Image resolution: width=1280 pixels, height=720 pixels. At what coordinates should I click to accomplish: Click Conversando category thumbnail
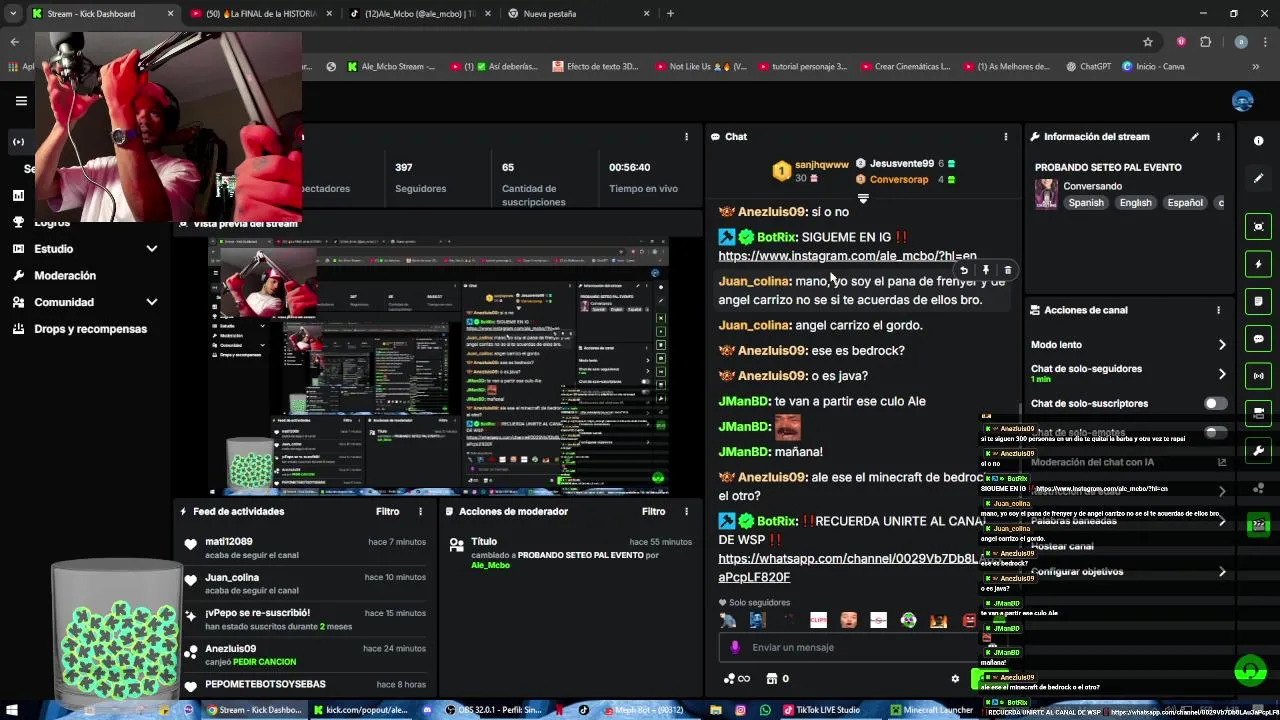coord(1046,194)
